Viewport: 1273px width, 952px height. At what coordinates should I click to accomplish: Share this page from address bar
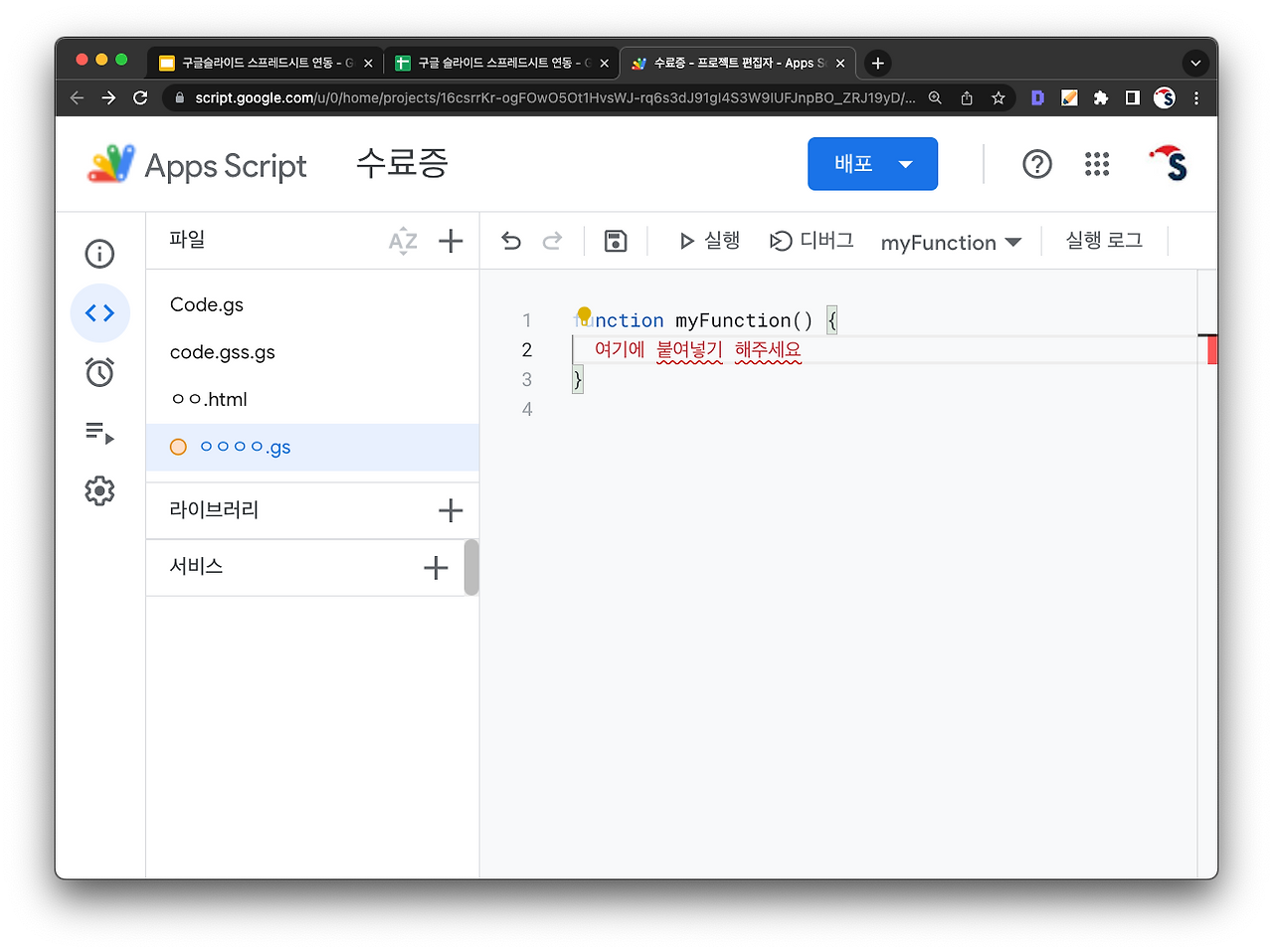[x=967, y=97]
